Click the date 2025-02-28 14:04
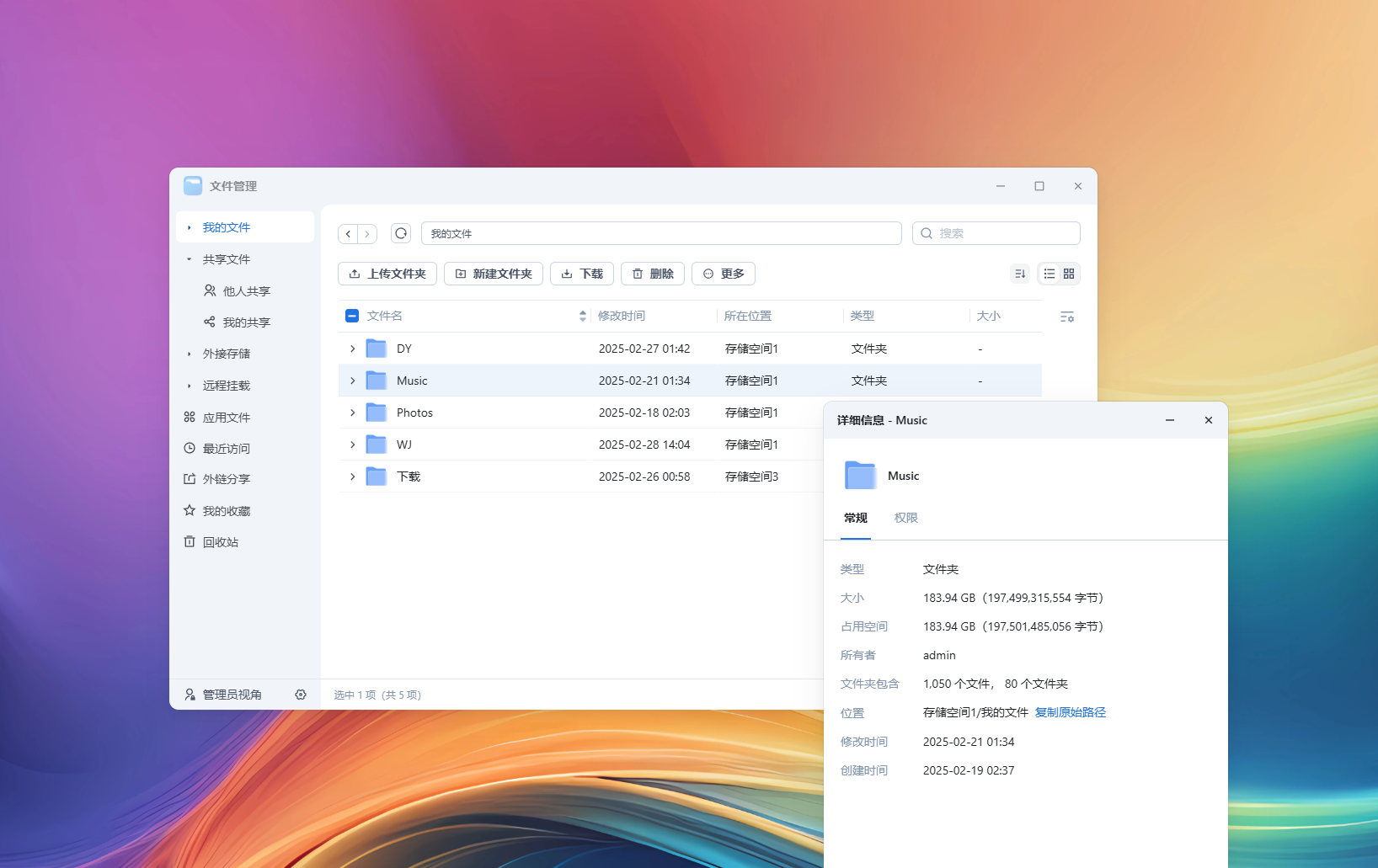Viewport: 1378px width, 868px height. tap(644, 445)
